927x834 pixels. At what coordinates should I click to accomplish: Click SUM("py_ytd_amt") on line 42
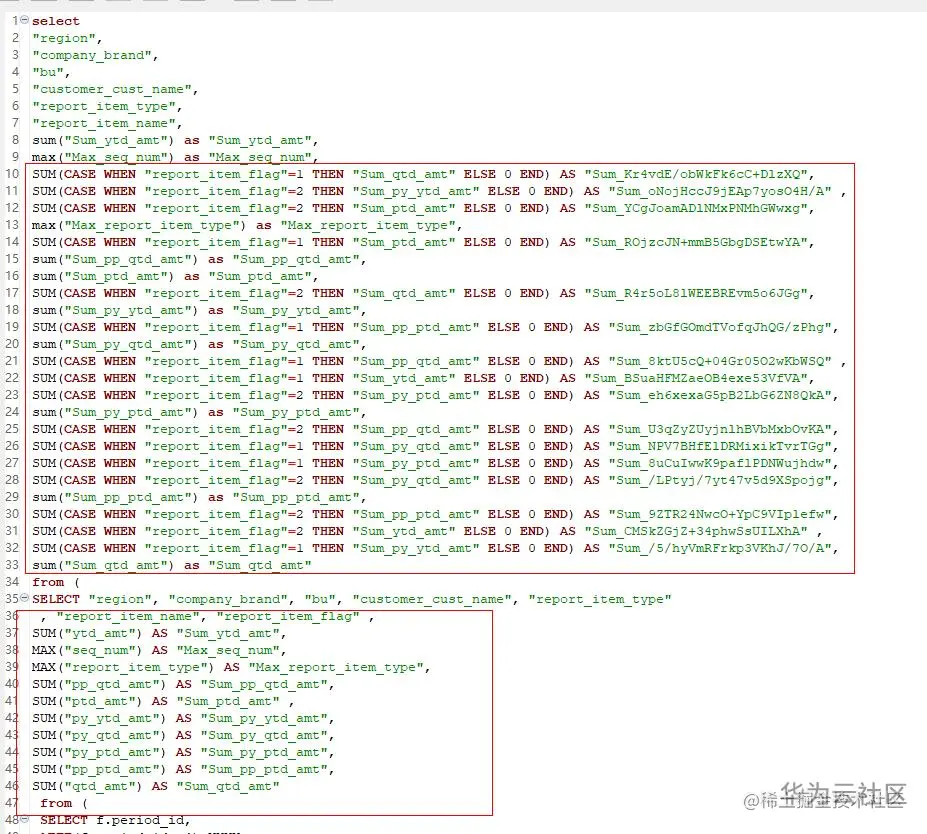point(99,718)
